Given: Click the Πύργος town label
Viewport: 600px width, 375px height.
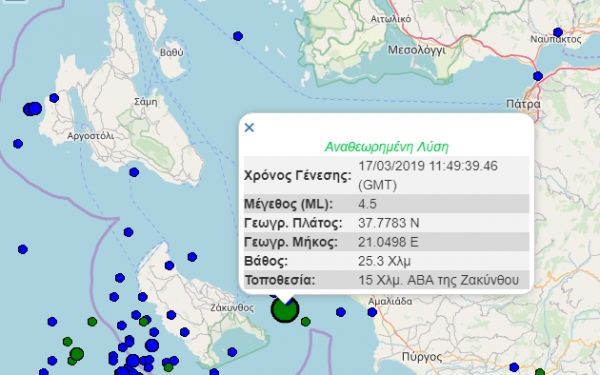Looking at the screenshot, I should pyautogui.click(x=422, y=357).
